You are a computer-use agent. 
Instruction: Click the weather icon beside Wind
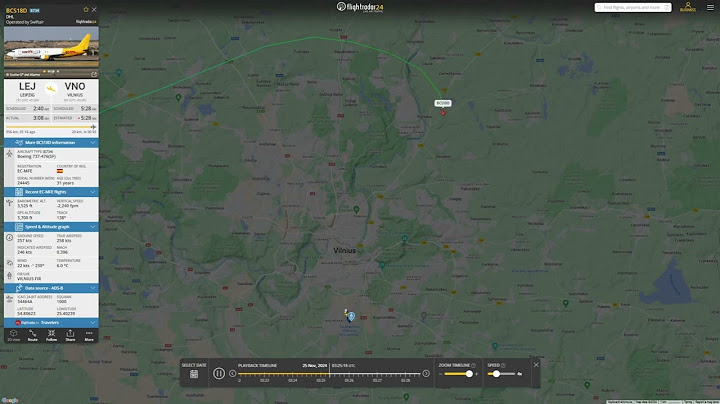click(x=10, y=263)
